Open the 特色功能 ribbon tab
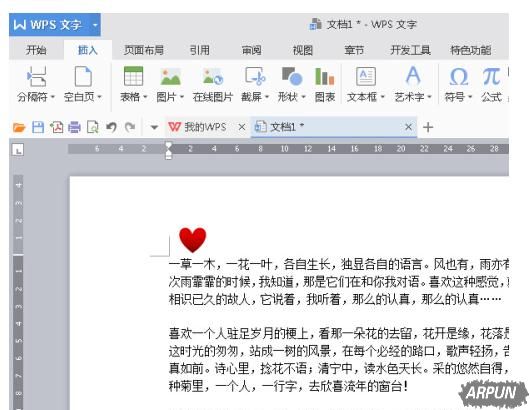This screenshot has height=410, width=530. 471,50
